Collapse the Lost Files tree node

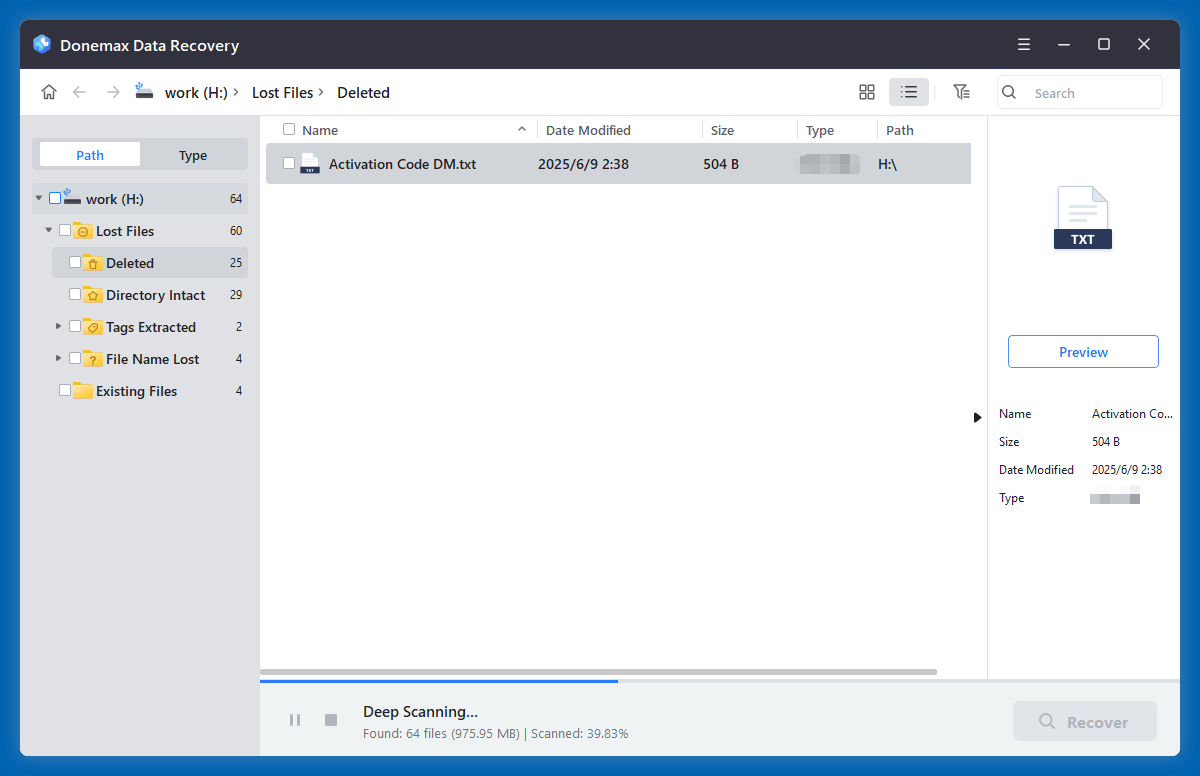coord(47,230)
